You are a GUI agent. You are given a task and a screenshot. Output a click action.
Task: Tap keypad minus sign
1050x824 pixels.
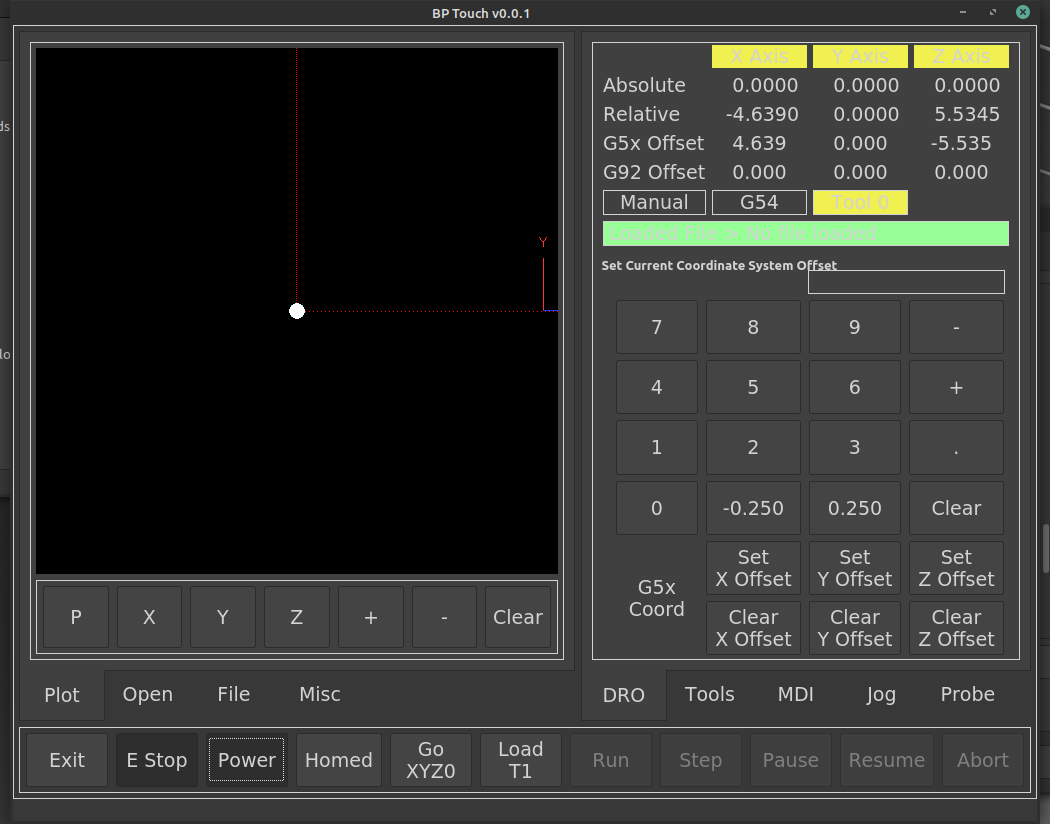956,327
